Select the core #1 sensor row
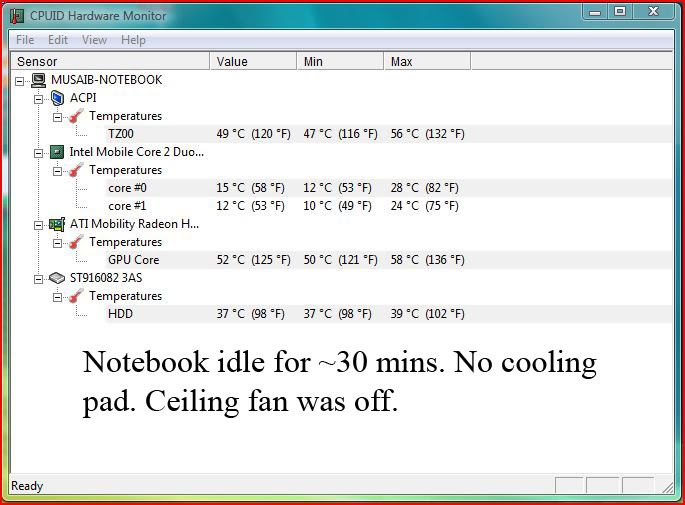 (x=388, y=206)
